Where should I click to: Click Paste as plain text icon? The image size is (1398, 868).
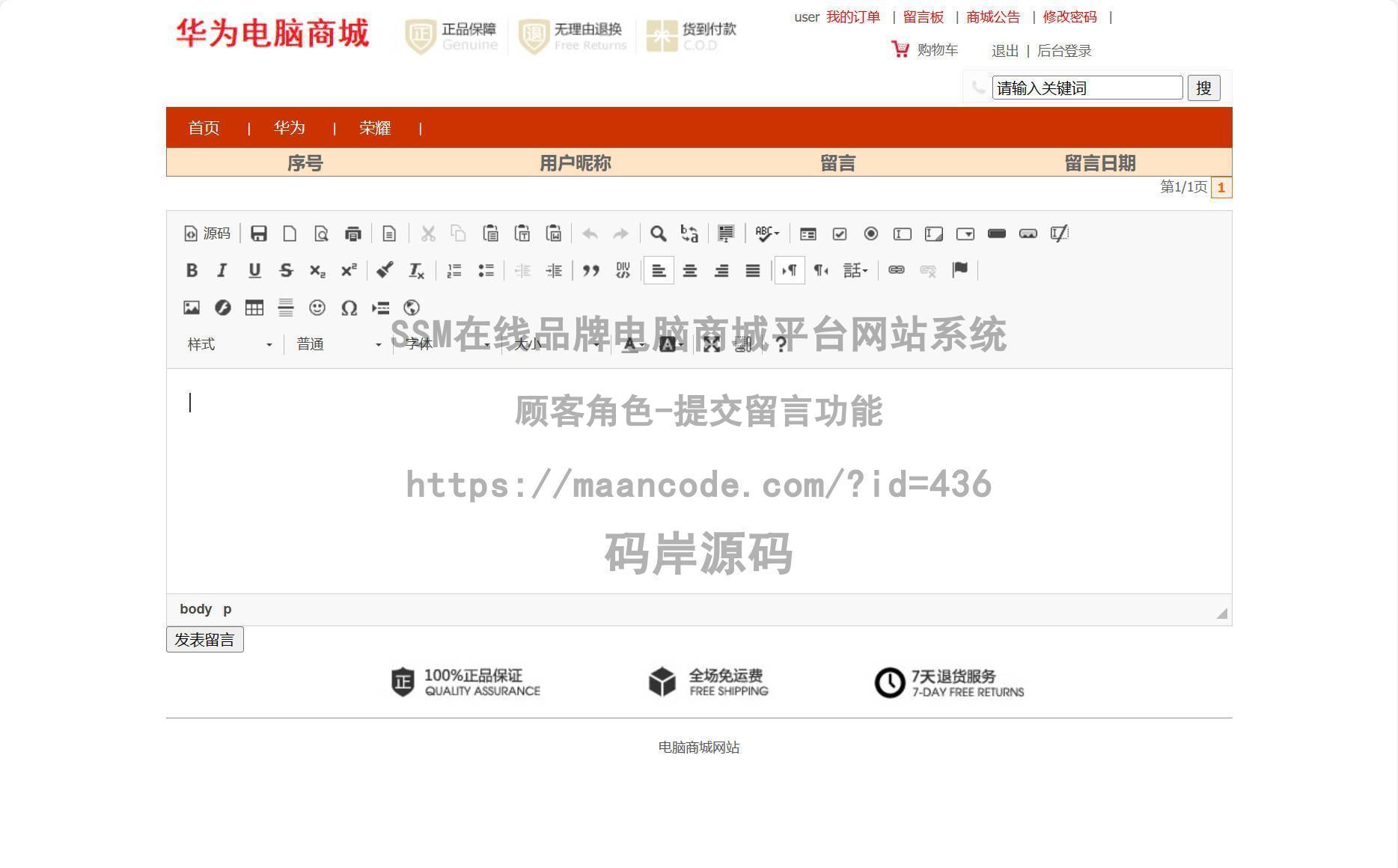tap(522, 233)
